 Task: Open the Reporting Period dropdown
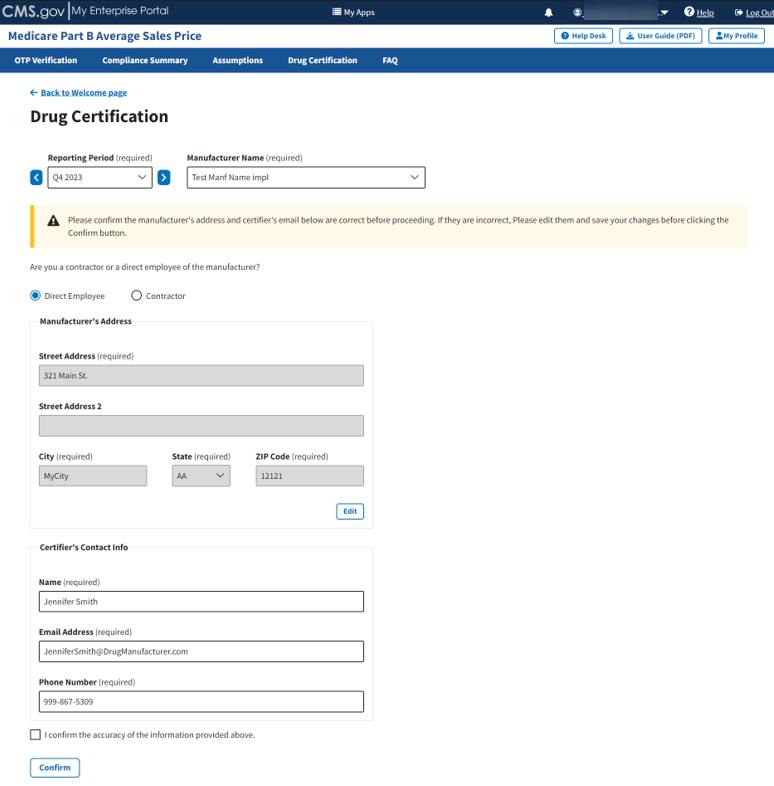tap(100, 177)
